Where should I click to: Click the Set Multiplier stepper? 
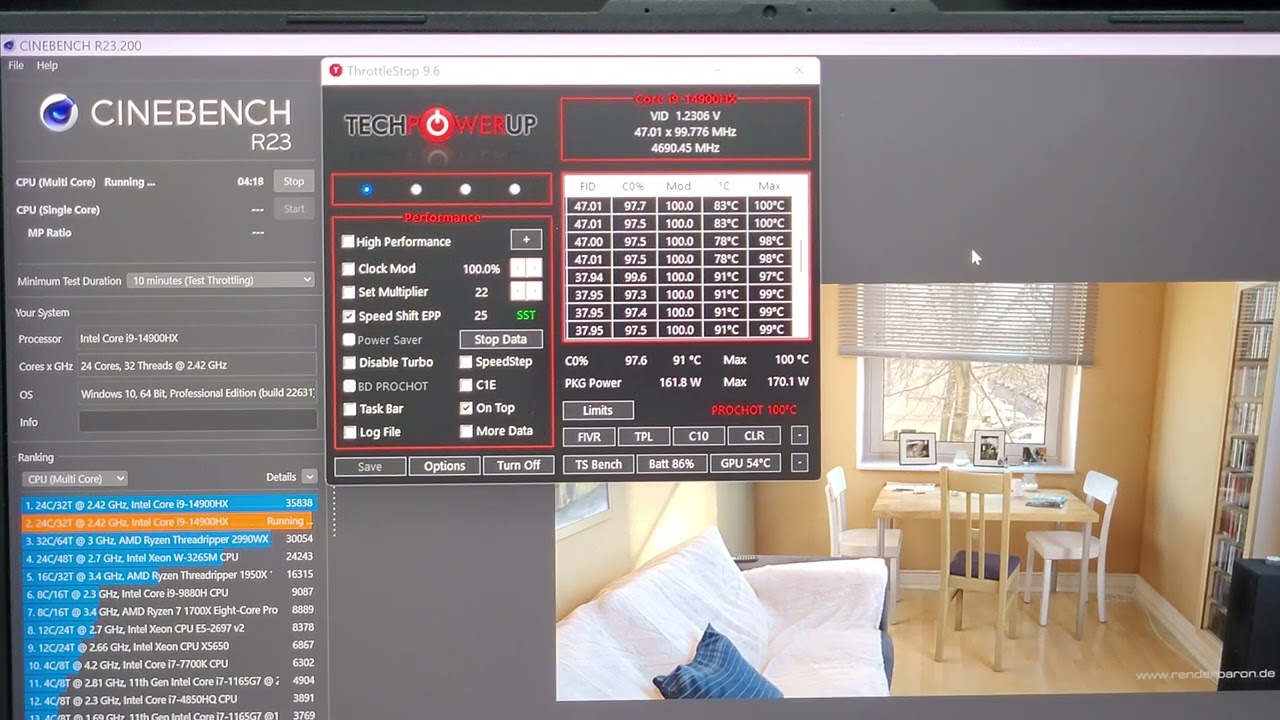(526, 291)
